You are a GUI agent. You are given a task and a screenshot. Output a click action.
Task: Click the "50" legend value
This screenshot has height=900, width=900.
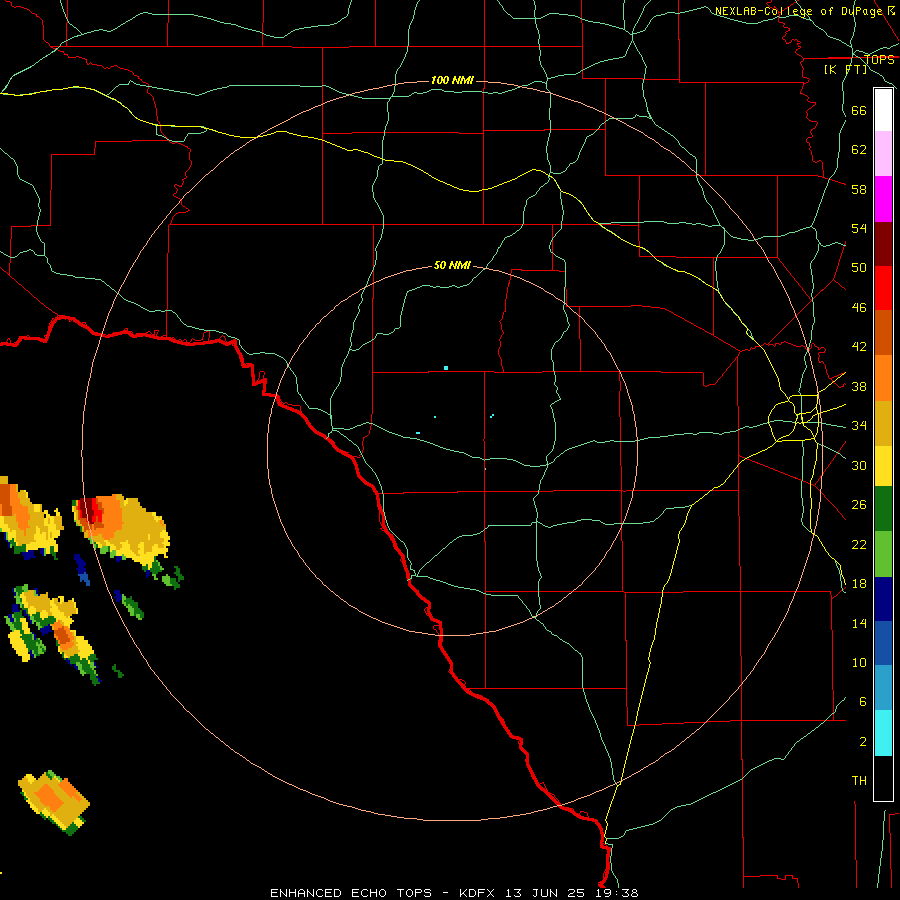coord(859,268)
